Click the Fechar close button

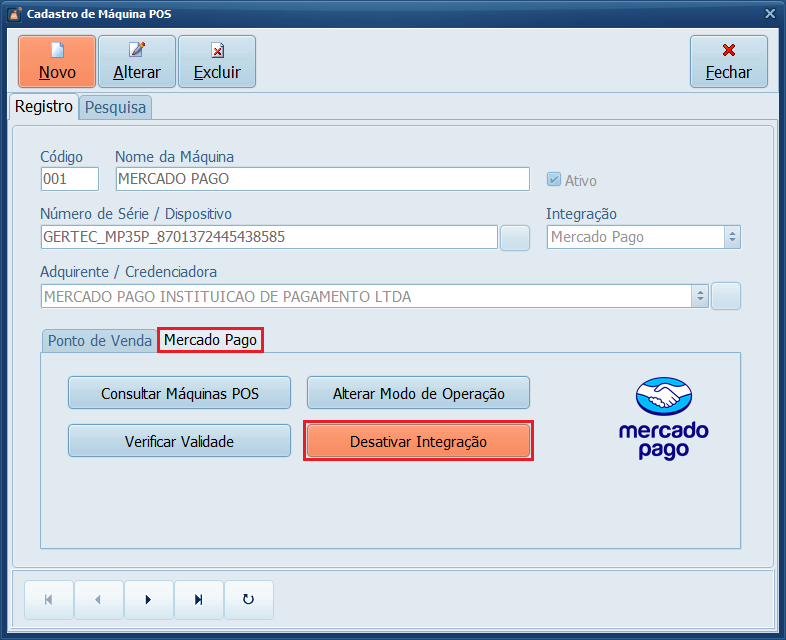click(x=728, y=61)
